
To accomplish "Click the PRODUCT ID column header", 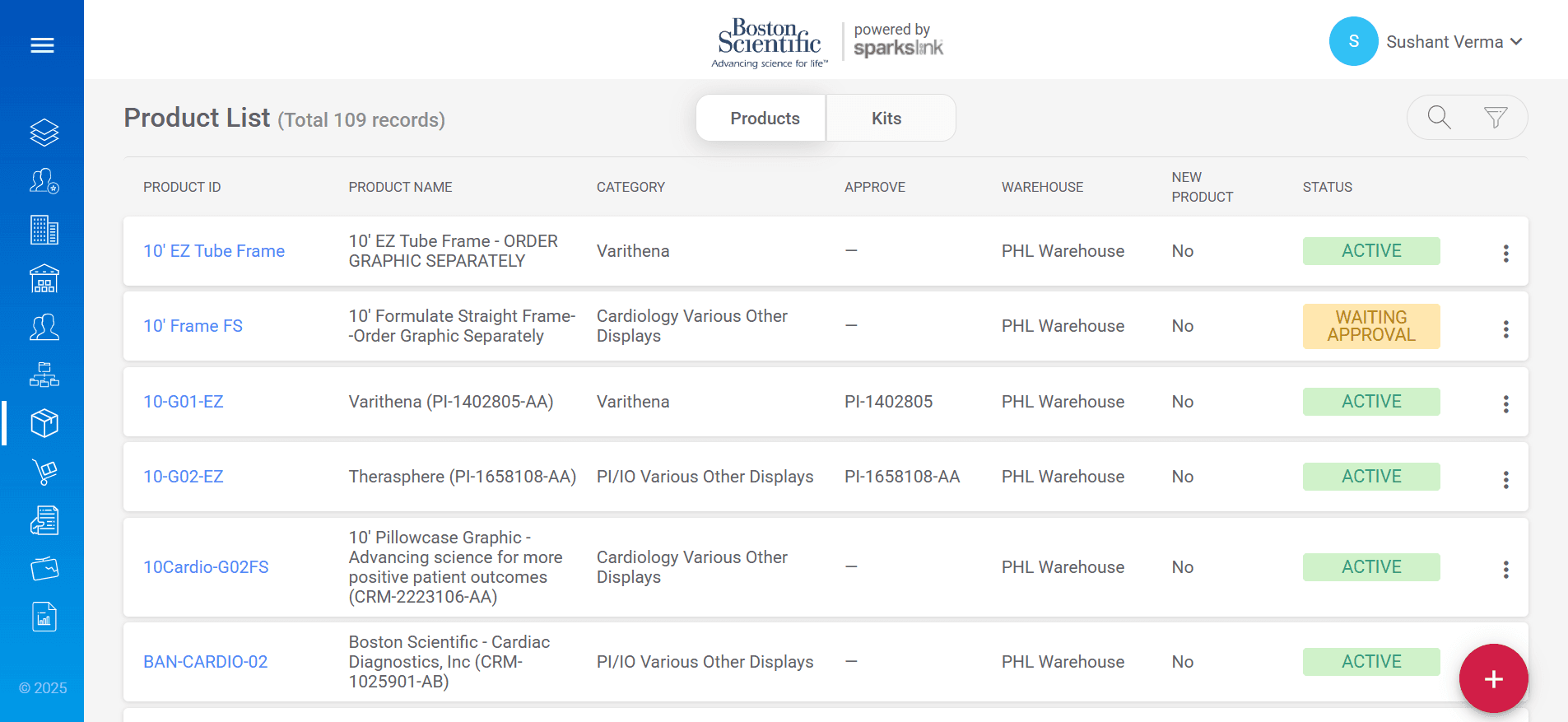I will pyautogui.click(x=182, y=187).
